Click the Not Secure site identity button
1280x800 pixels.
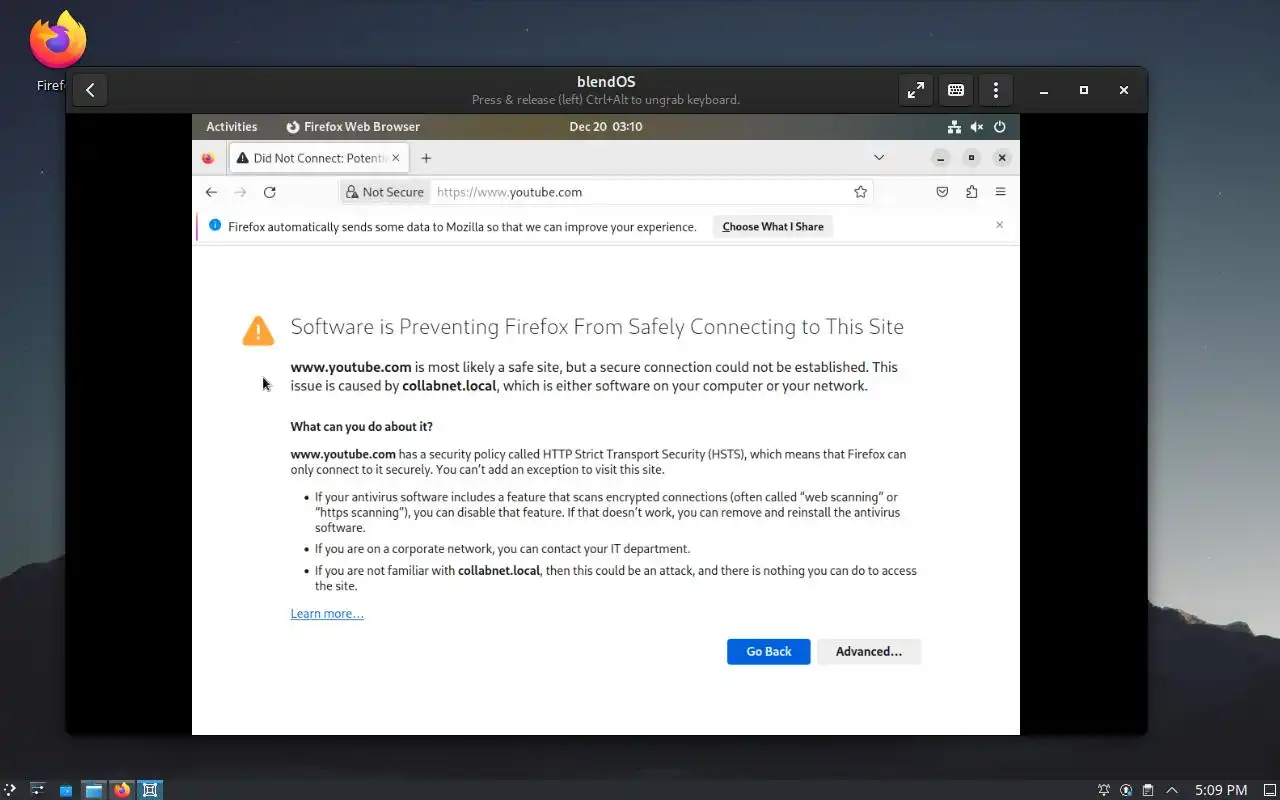point(385,192)
